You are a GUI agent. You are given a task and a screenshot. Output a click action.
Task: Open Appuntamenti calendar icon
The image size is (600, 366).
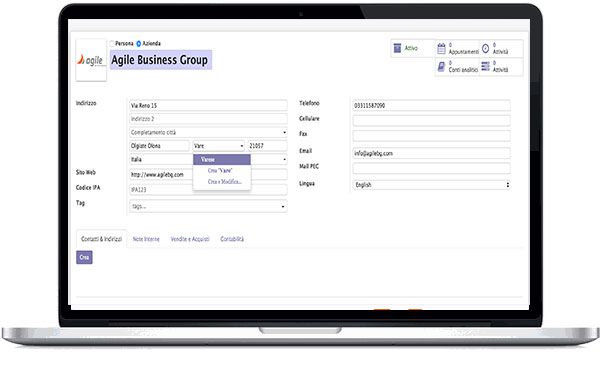441,49
